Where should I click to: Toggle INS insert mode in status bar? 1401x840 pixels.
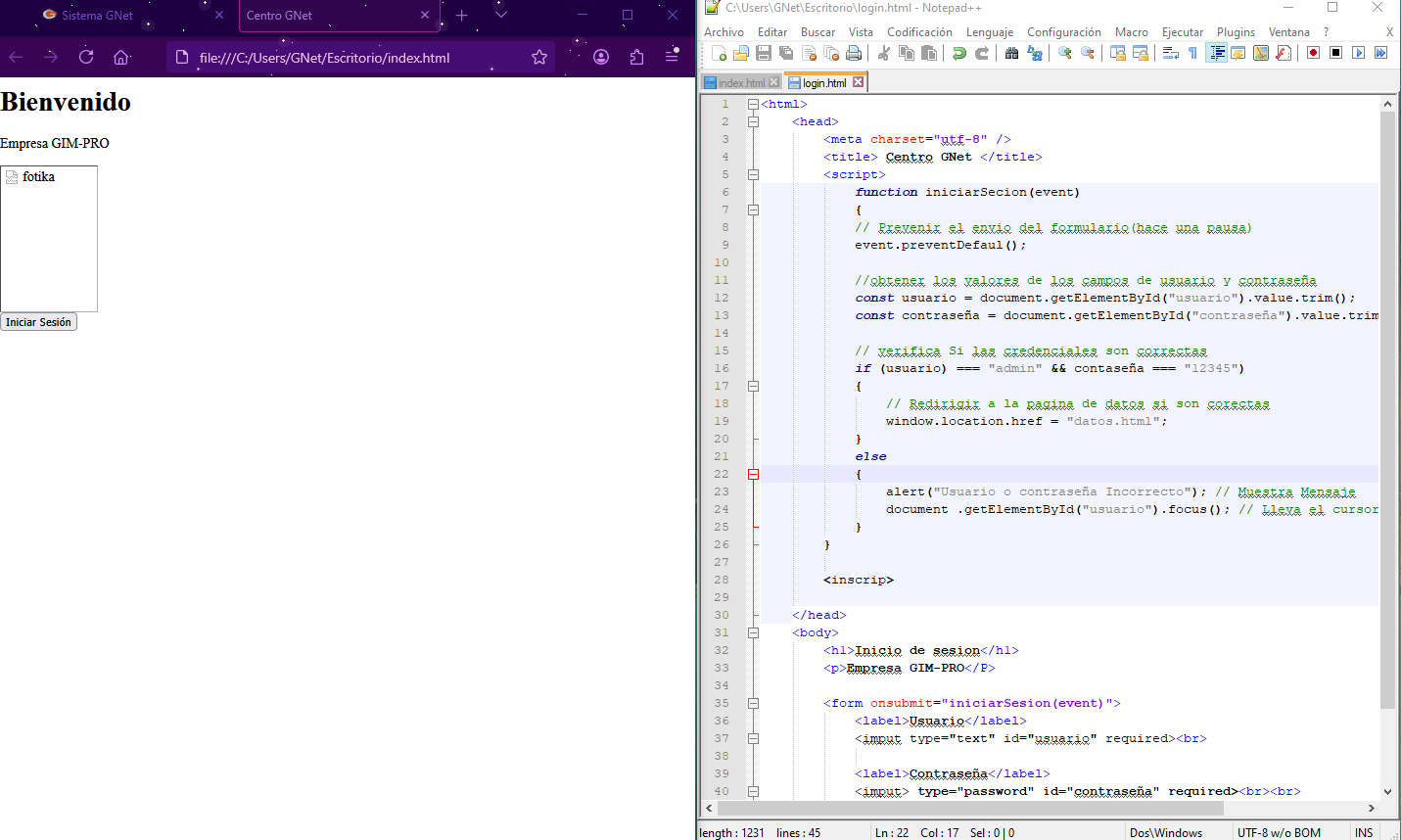coord(1364,832)
